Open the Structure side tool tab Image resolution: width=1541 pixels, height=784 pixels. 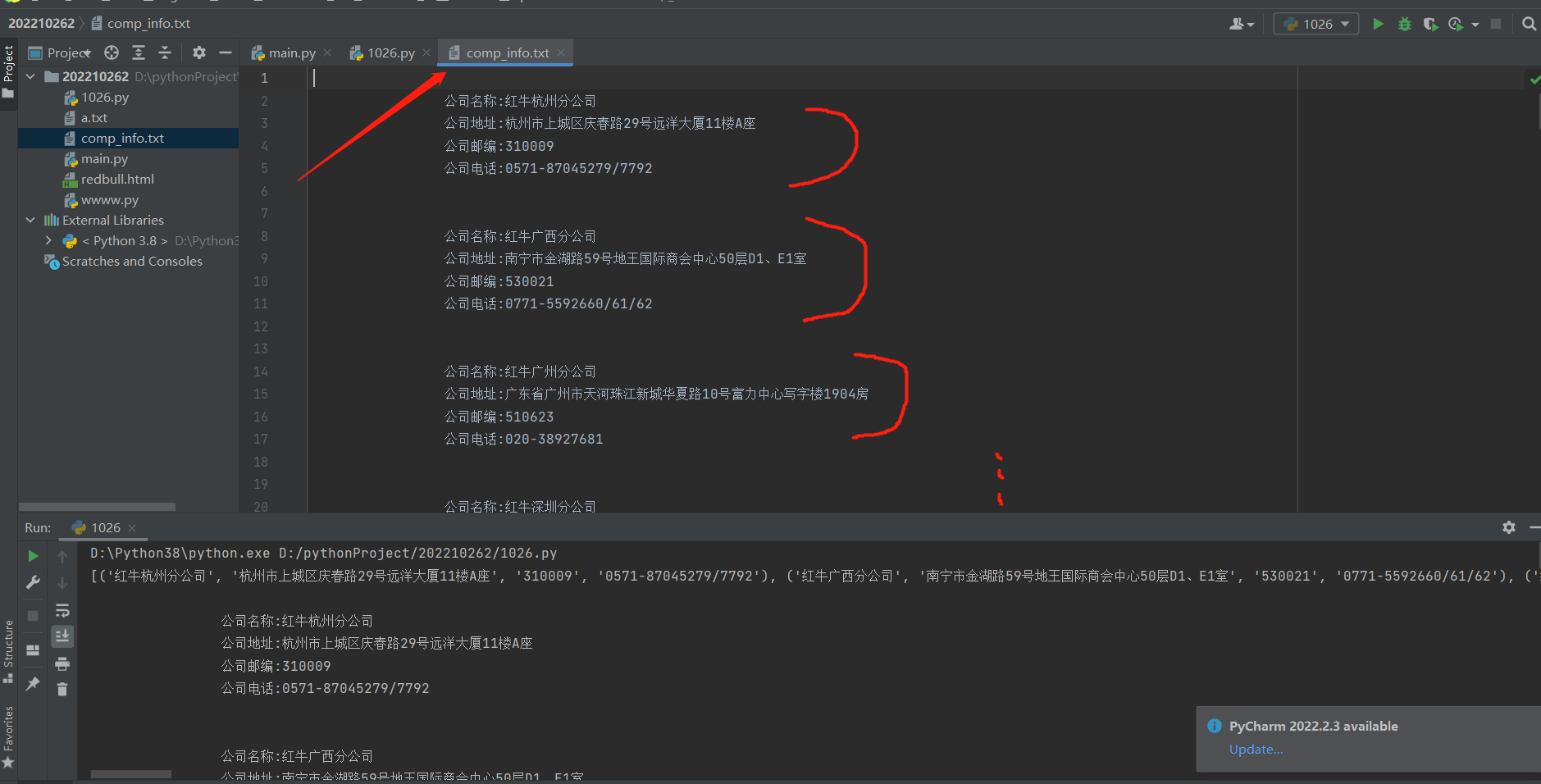(8, 651)
